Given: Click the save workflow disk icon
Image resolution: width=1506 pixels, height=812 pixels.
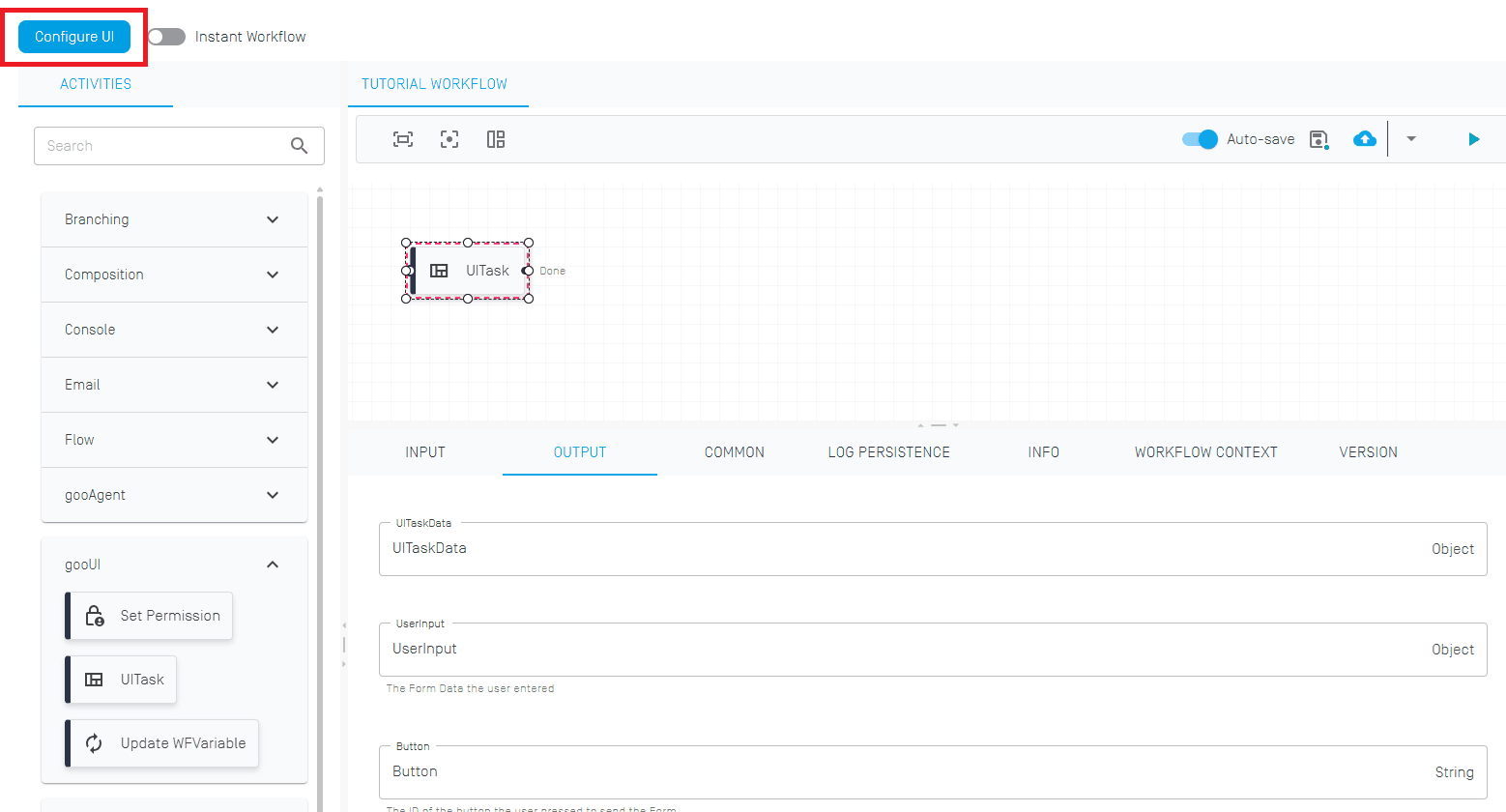Looking at the screenshot, I should [x=1319, y=139].
